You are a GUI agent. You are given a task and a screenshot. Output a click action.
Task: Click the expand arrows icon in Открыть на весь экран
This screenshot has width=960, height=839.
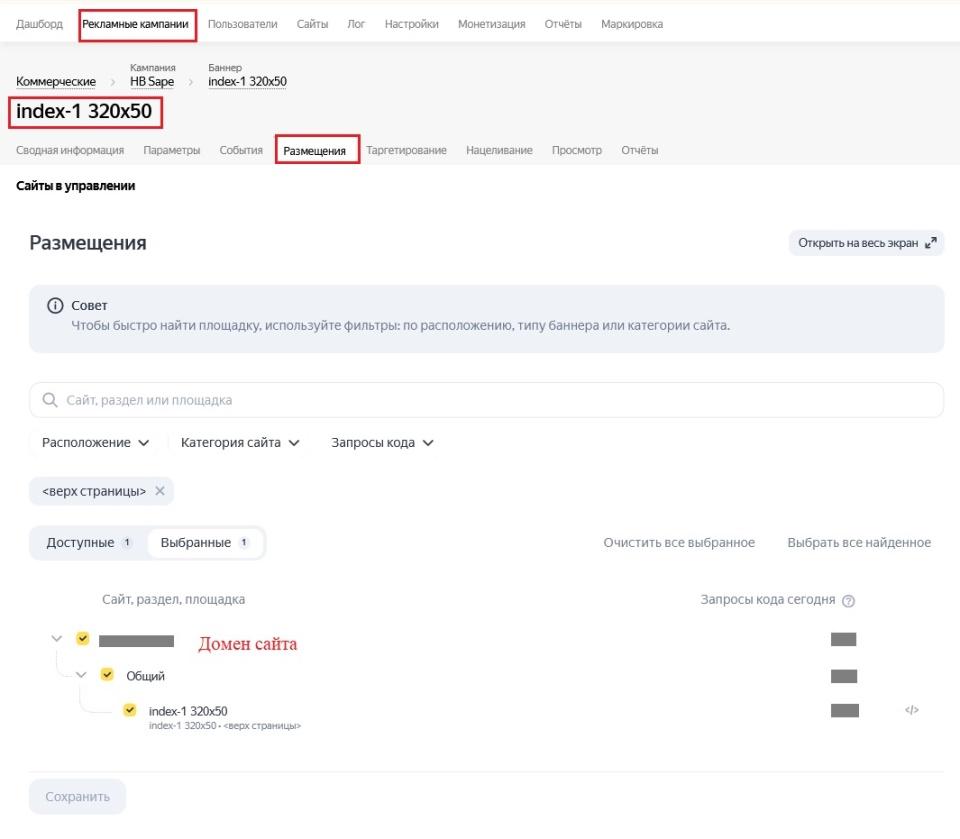point(931,243)
